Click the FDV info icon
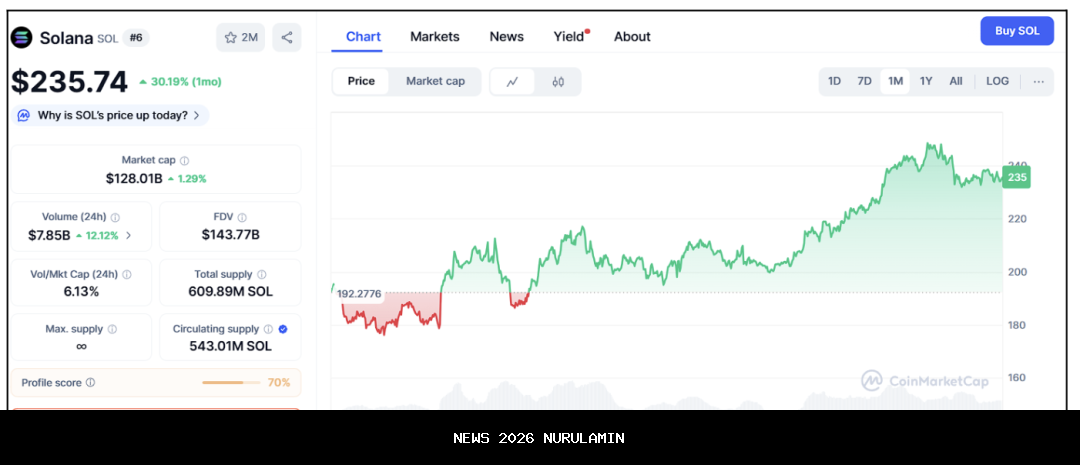1080x465 pixels. [242, 217]
